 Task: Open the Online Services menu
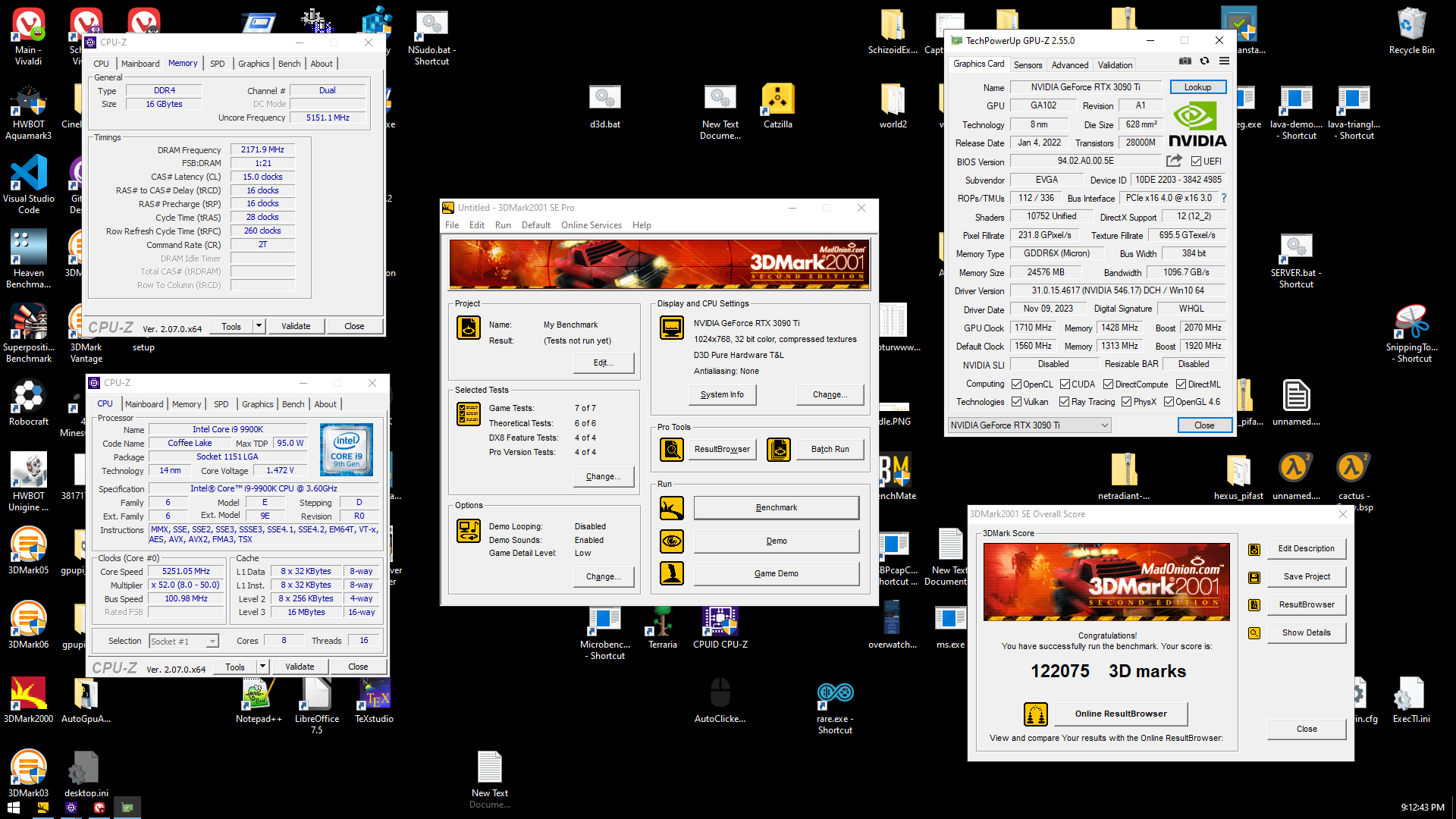click(591, 225)
